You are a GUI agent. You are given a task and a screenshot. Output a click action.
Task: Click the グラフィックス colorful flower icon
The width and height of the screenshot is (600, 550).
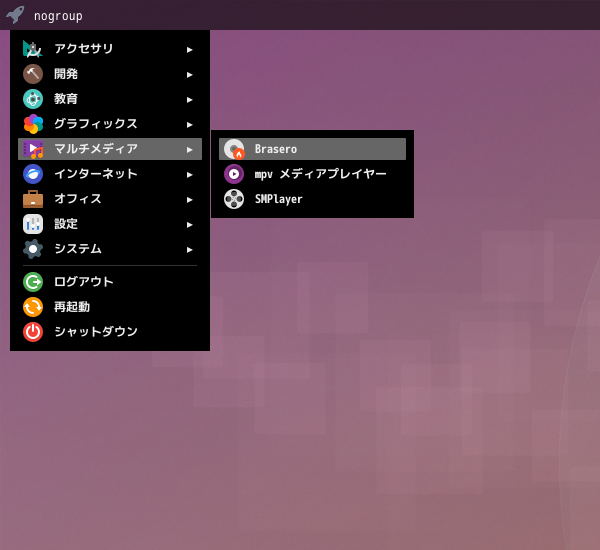click(x=33, y=124)
